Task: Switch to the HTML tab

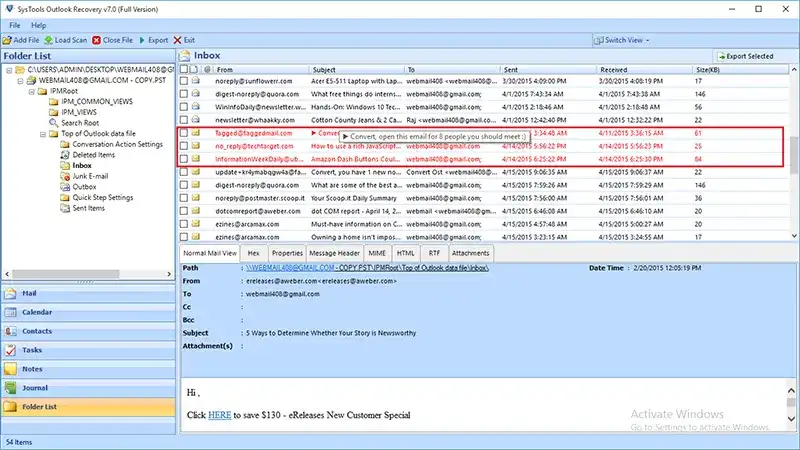Action: (x=406, y=253)
